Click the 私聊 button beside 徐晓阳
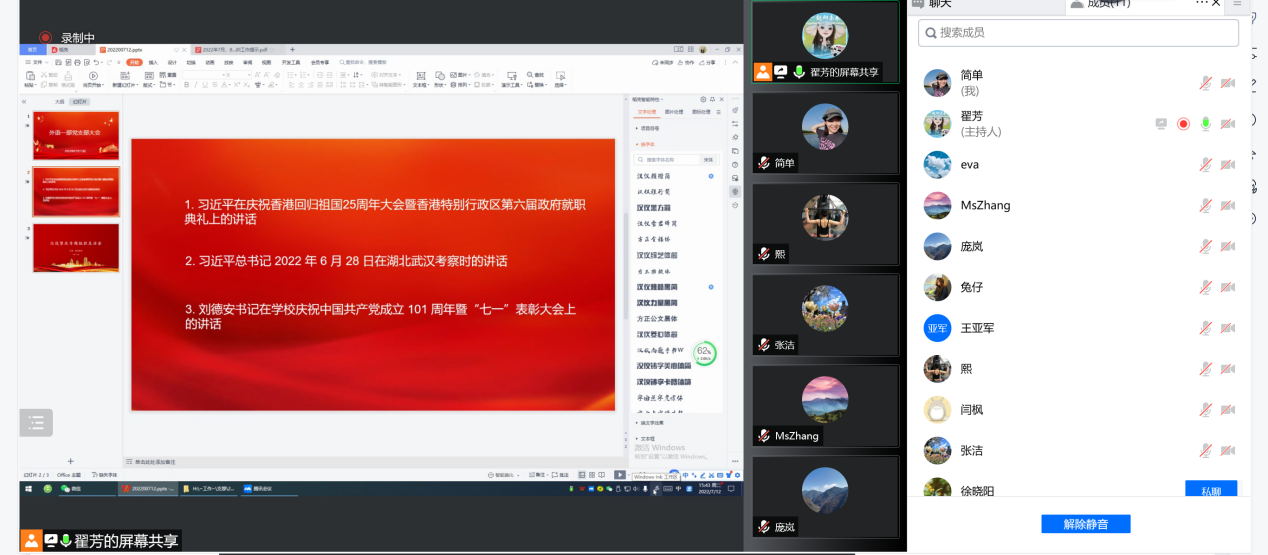Viewport: 1268px width, 555px height. (x=1211, y=490)
